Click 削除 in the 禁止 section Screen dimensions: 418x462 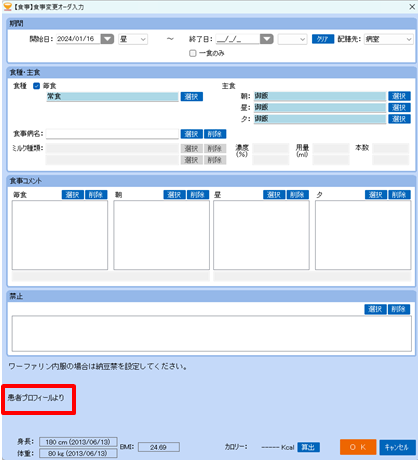coord(399,309)
